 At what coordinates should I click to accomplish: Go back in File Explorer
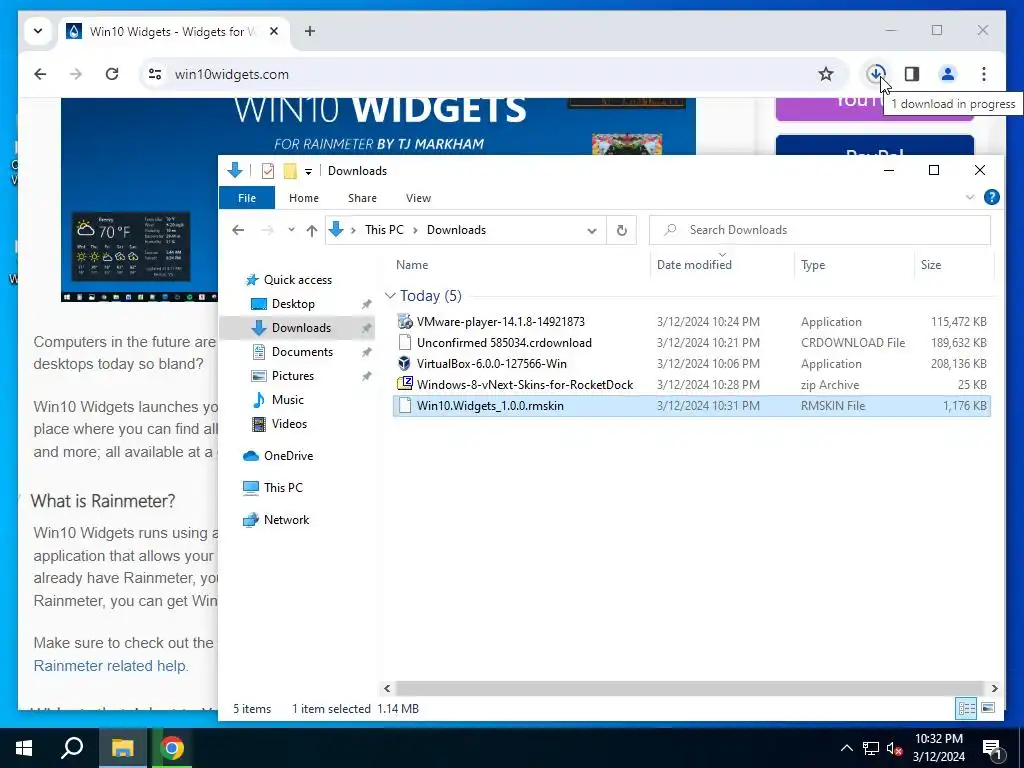238,230
